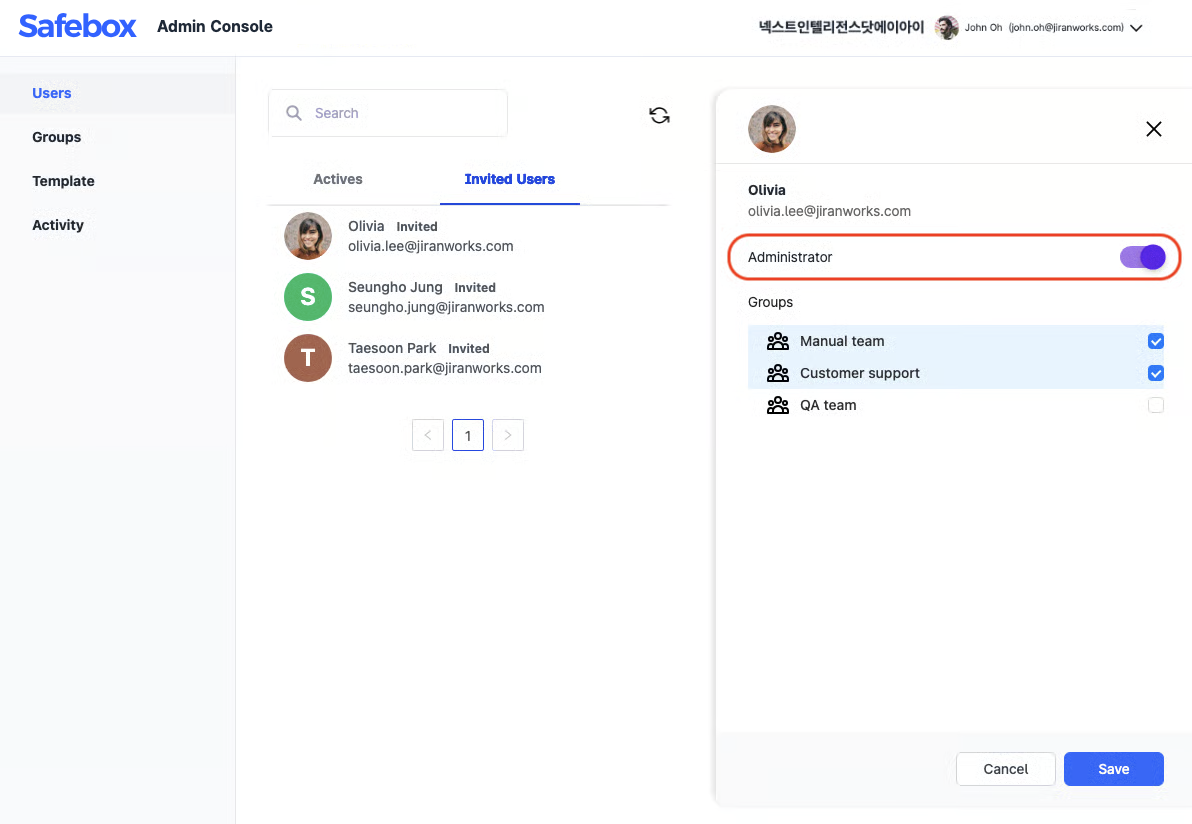Click the Customer support group icon
Viewport: 1192px width, 824px height.
(777, 373)
